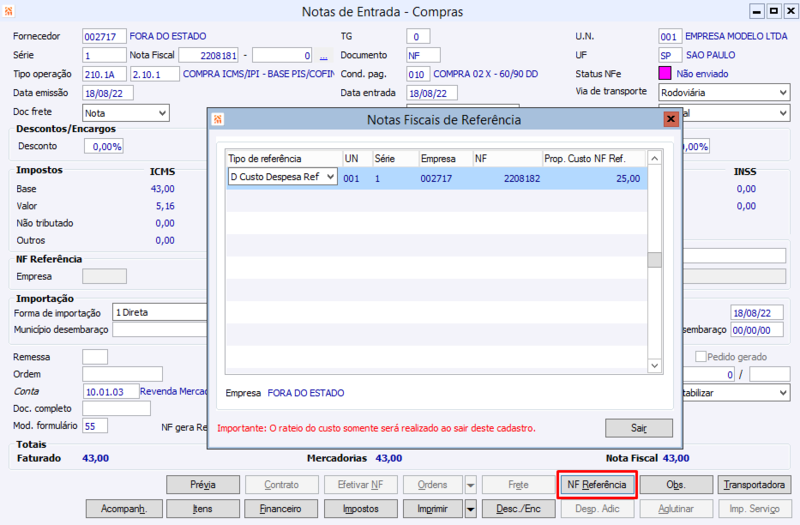Click the Sair button in the dialog
800x525 pixels.
(x=639, y=428)
